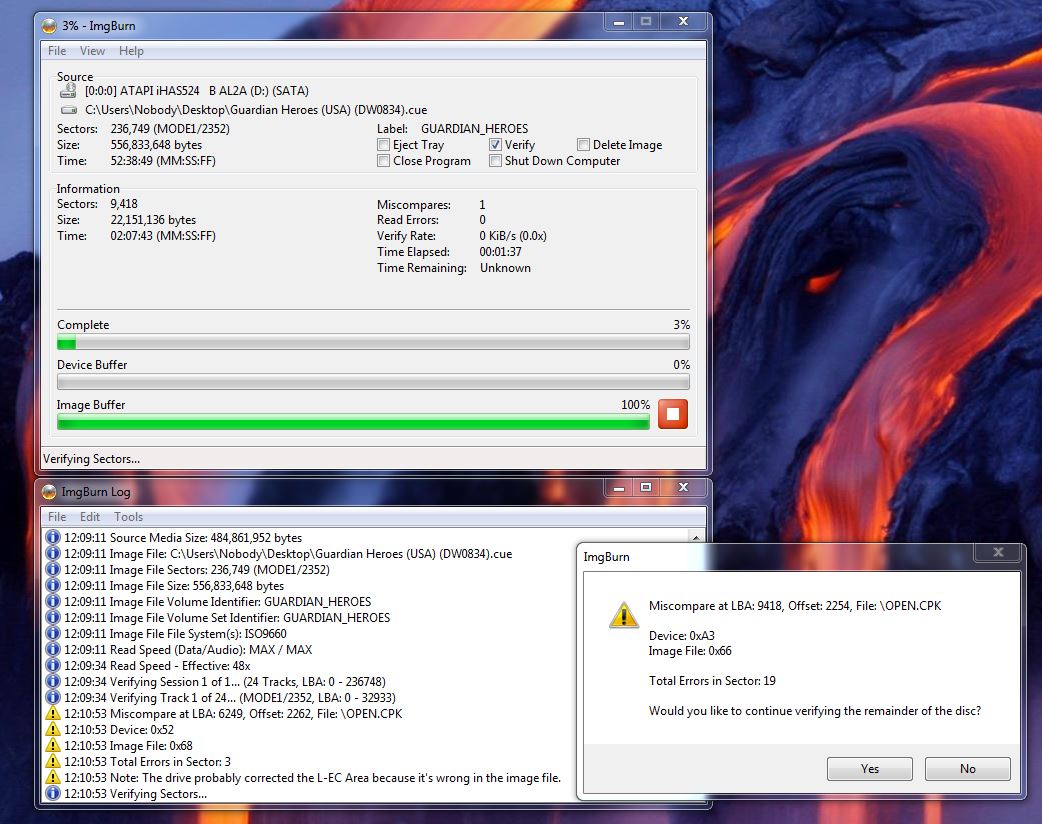This screenshot has height=824, width=1042.
Task: Click the info icon on Read Speed (Data/Audio) row
Action: (52, 650)
